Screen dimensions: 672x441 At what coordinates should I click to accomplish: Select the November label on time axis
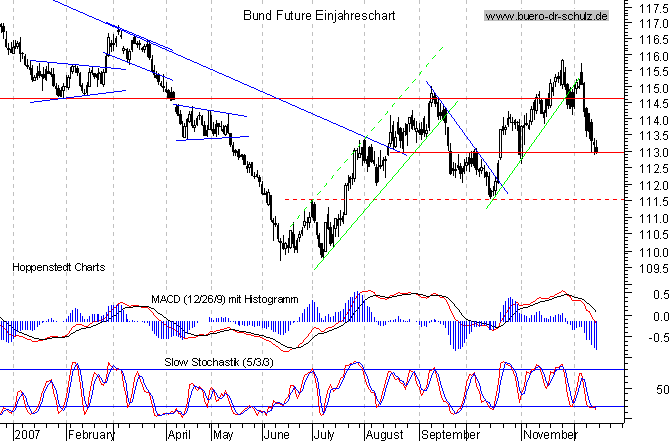click(550, 435)
